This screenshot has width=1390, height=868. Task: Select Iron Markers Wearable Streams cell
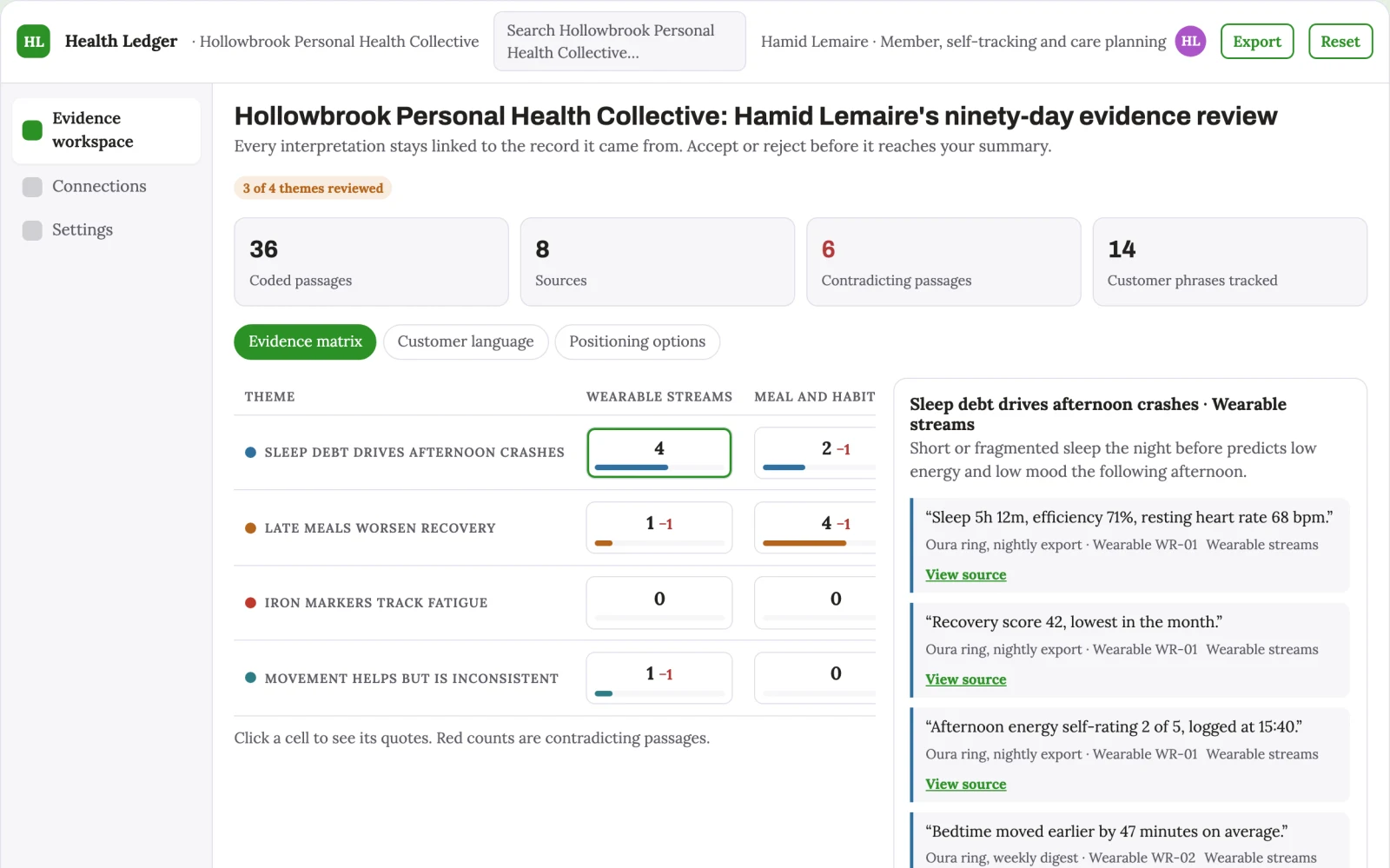point(659,603)
